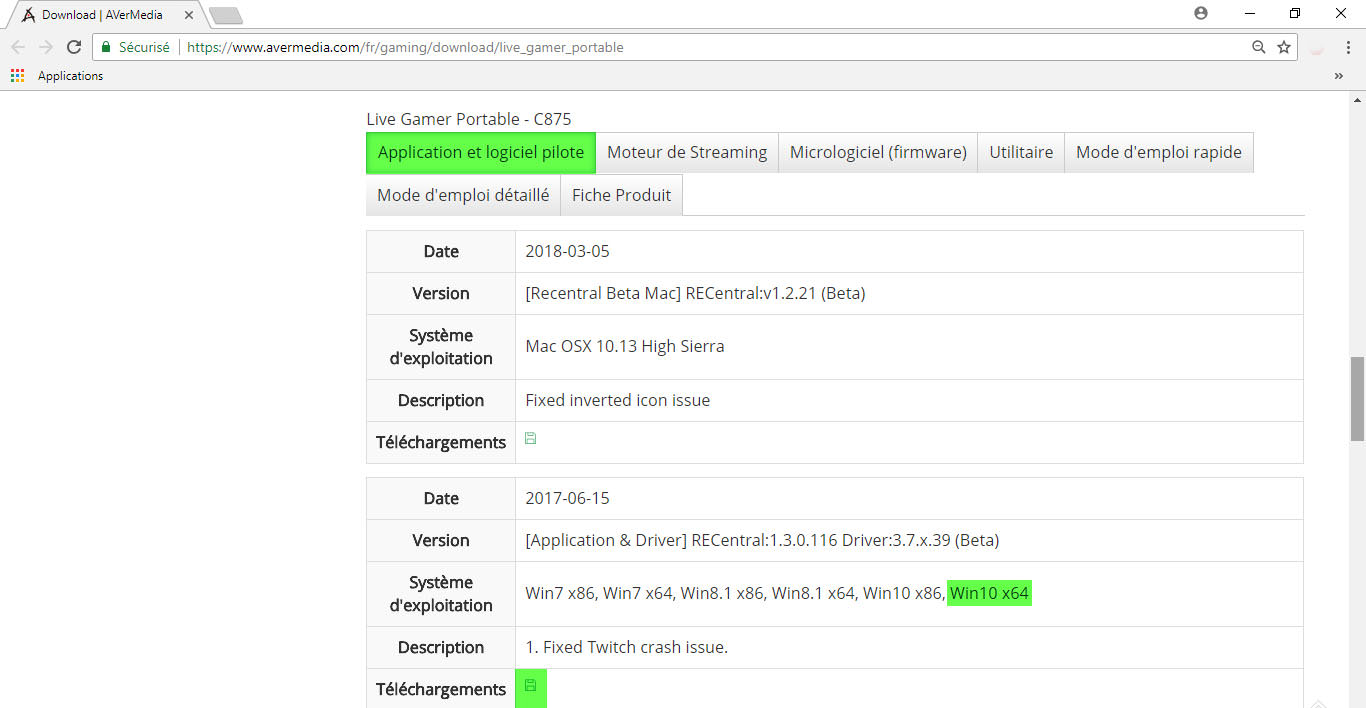
Task: Switch to Moteur de Streaming tab
Action: (x=687, y=153)
